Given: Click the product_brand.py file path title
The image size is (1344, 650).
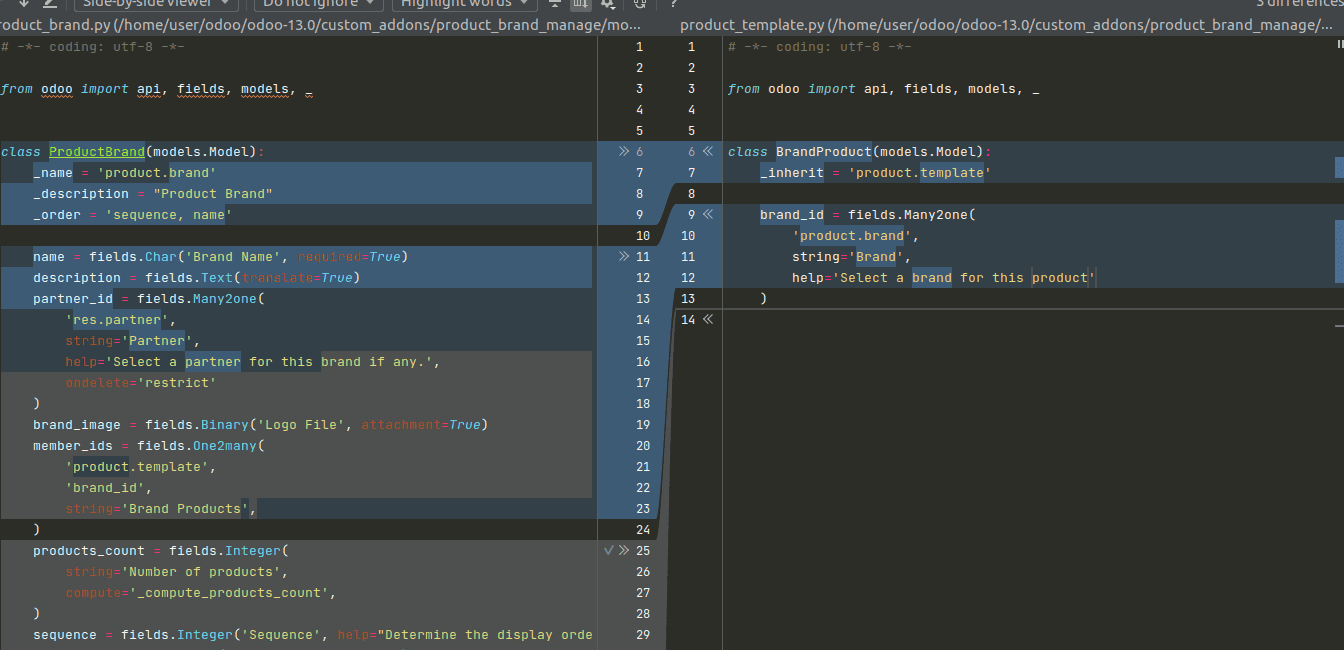Looking at the screenshot, I should [322, 25].
